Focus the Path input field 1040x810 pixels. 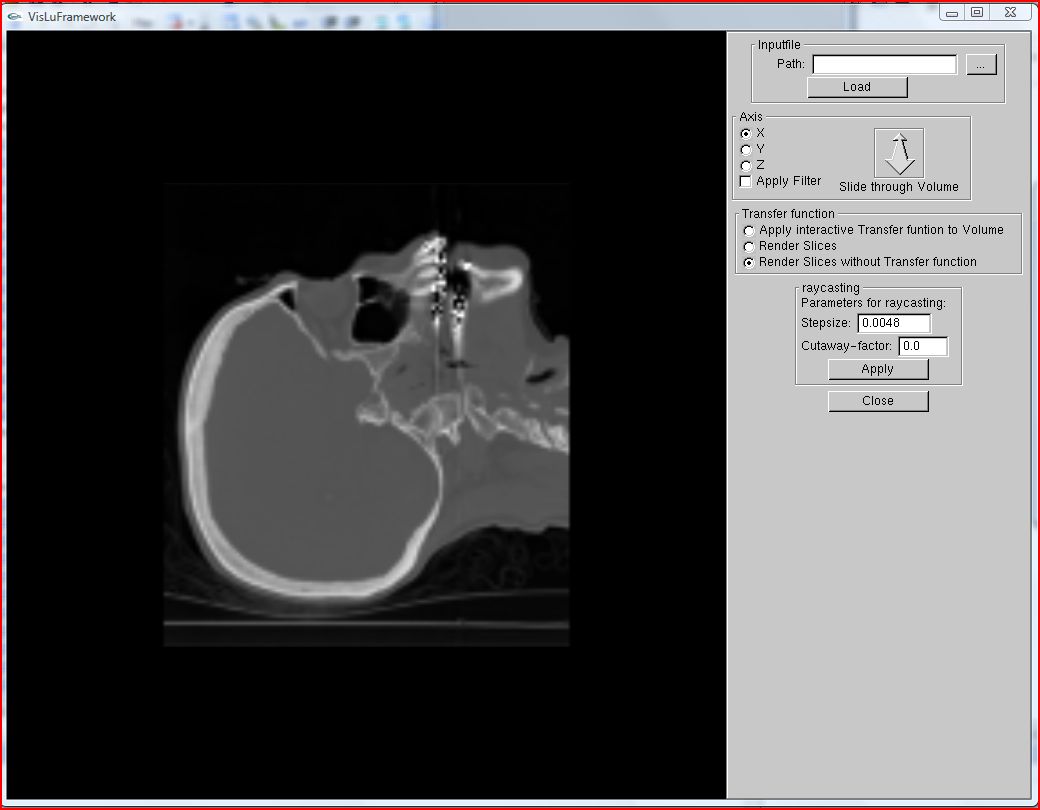click(884, 64)
